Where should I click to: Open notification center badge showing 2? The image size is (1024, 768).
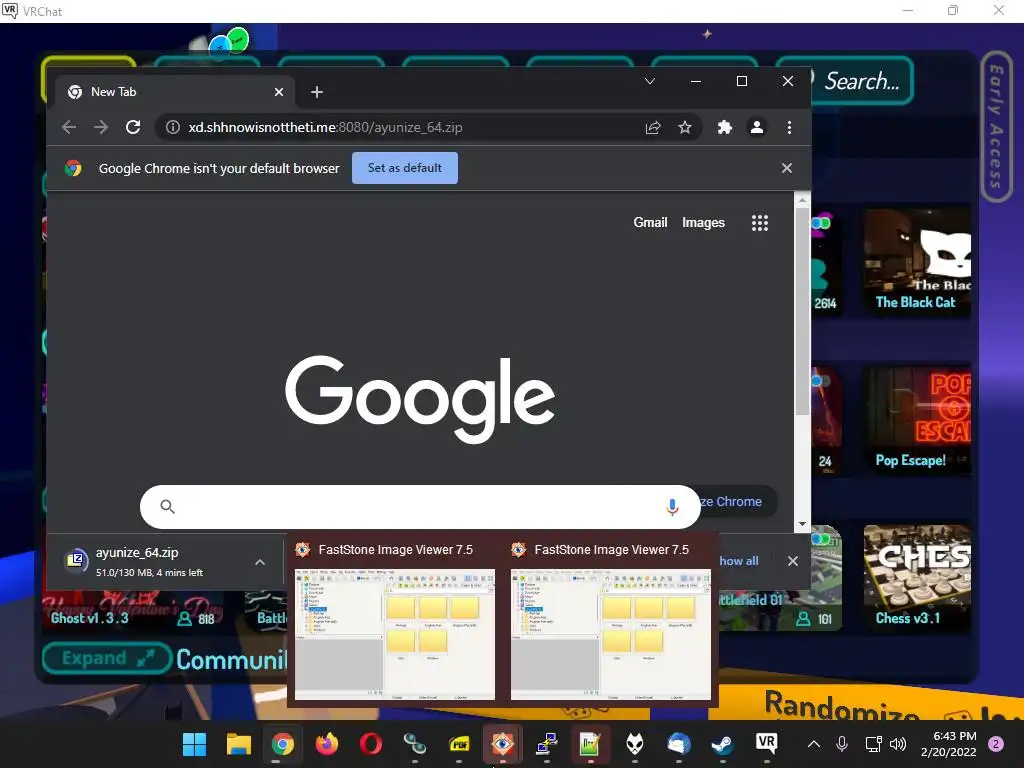(x=997, y=744)
